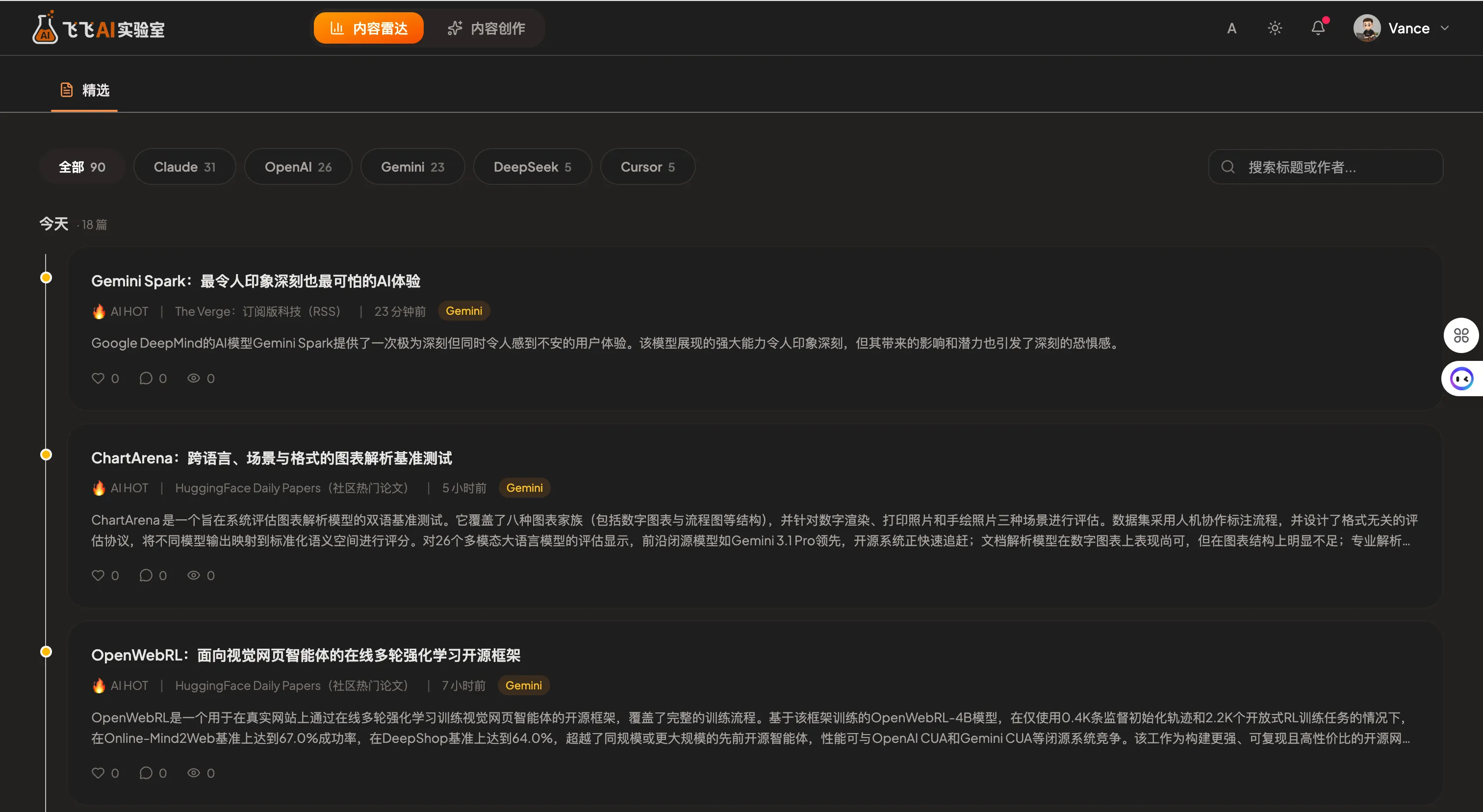Image resolution: width=1483 pixels, height=812 pixels.
Task: Switch to the 内容创作 tab
Action: tap(486, 28)
